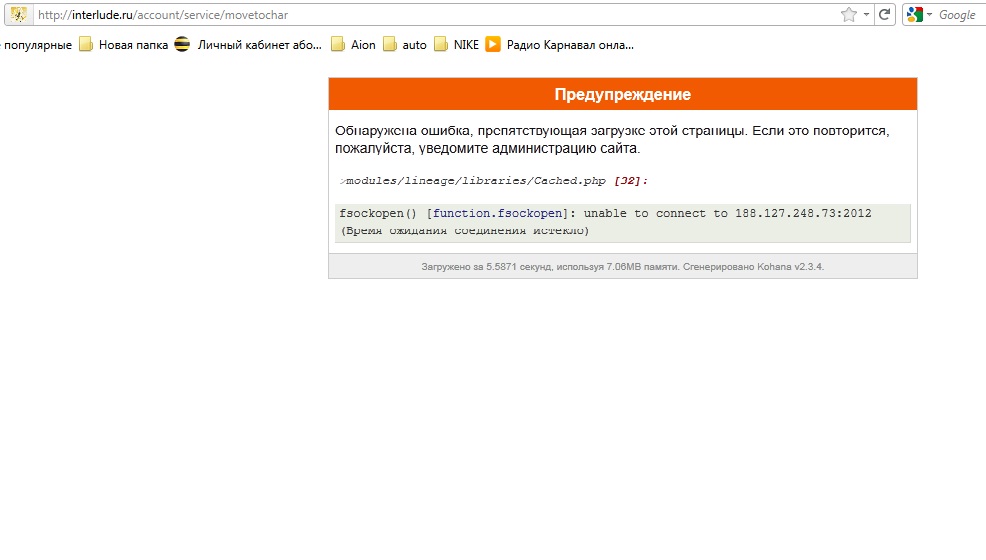
Task: Open the популярные bookmarks item
Action: tap(36, 45)
